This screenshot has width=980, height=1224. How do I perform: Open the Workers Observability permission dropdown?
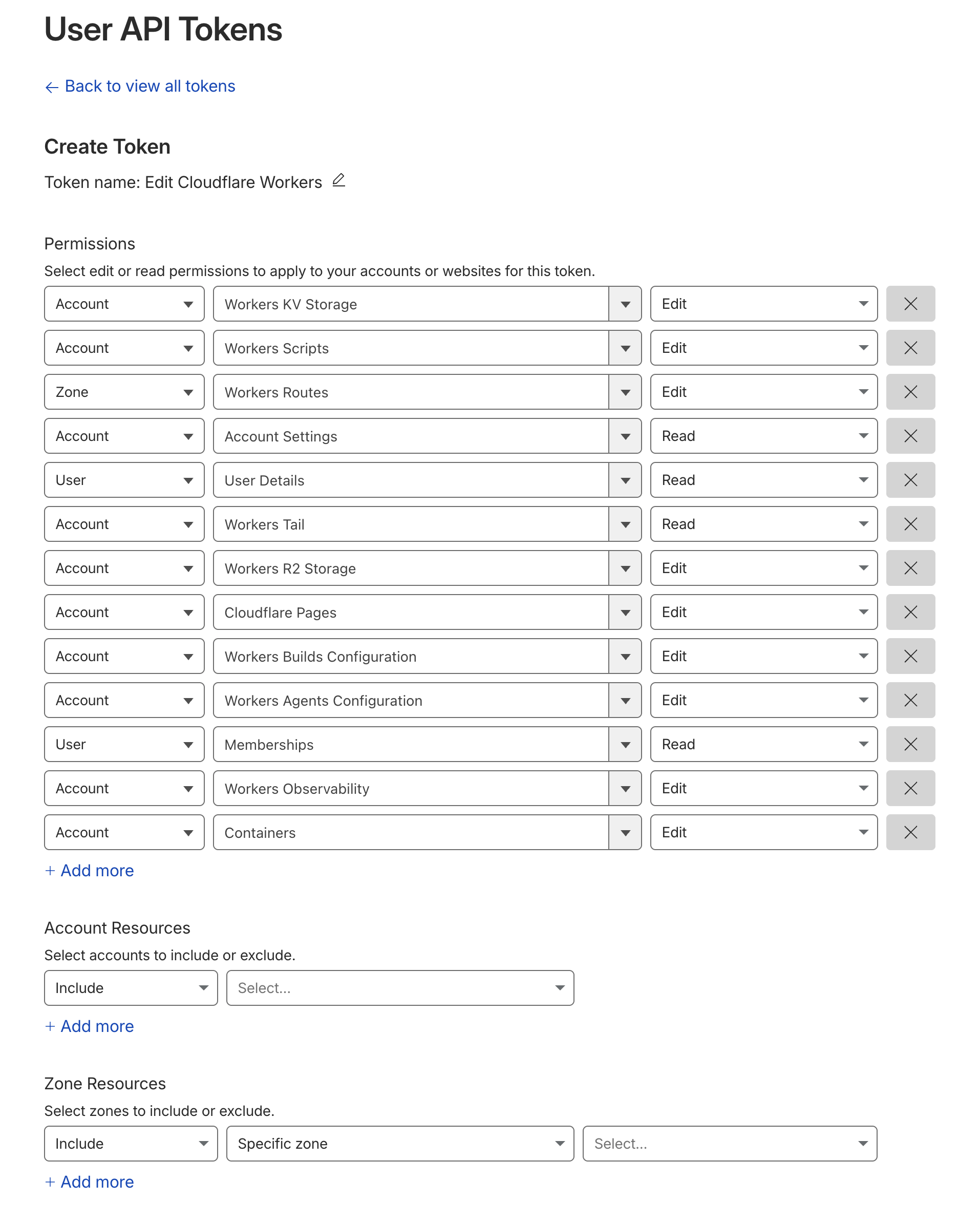(625, 788)
